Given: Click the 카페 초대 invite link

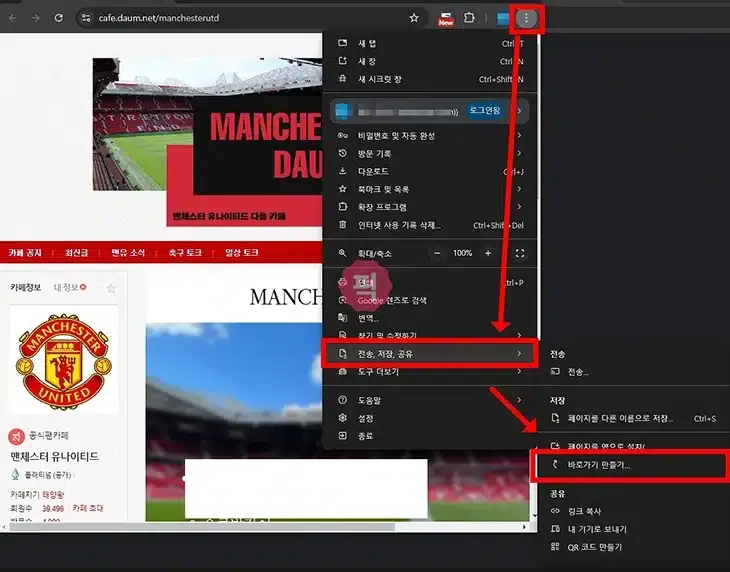Looking at the screenshot, I should click(88, 508).
